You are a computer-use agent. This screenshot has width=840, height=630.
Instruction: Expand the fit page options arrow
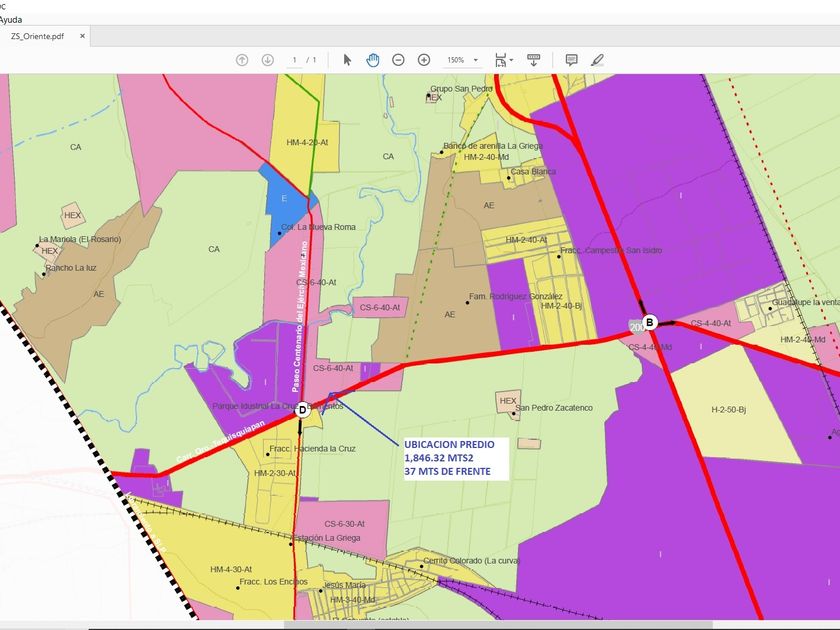(x=513, y=60)
